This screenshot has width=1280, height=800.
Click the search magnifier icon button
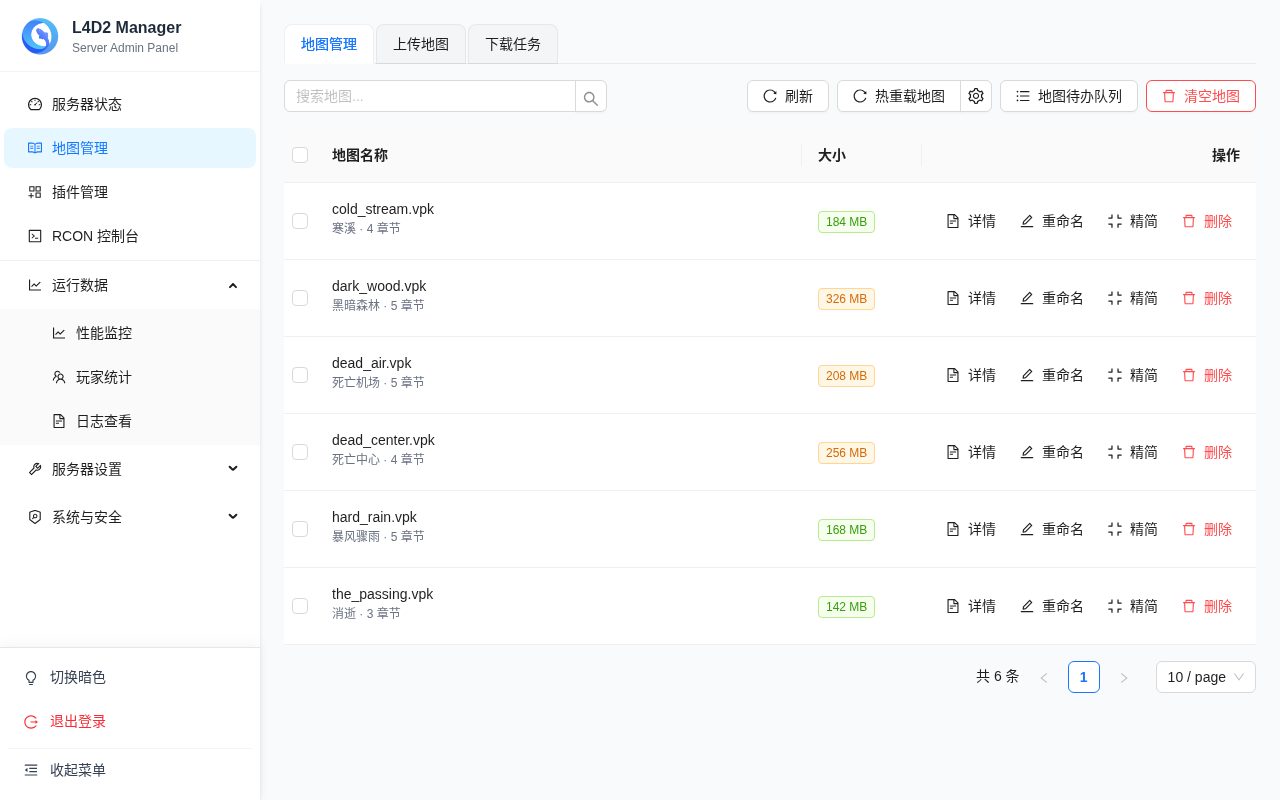pyautogui.click(x=591, y=97)
